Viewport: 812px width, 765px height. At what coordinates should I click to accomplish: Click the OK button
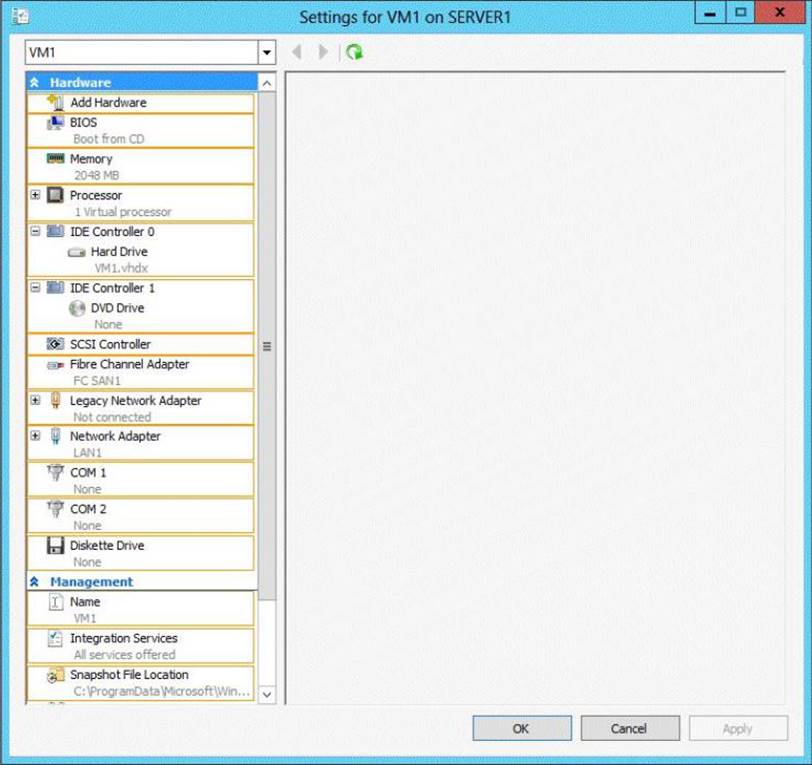521,728
